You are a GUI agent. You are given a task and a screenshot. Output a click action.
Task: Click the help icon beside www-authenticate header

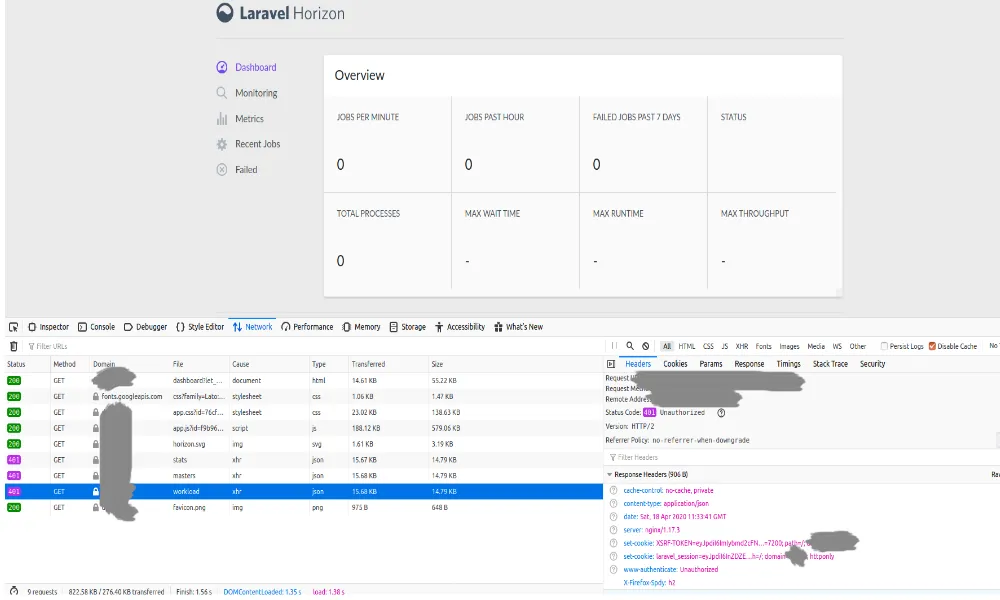click(614, 569)
